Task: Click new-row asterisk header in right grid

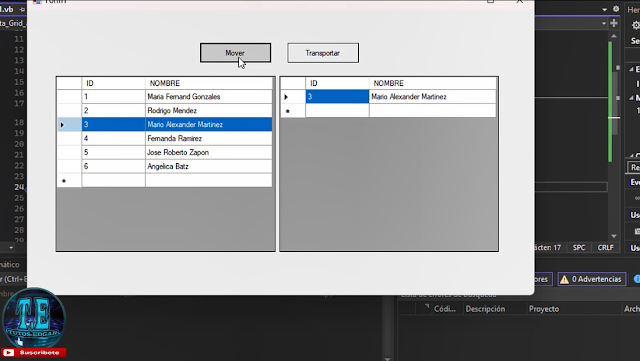Action: point(293,111)
